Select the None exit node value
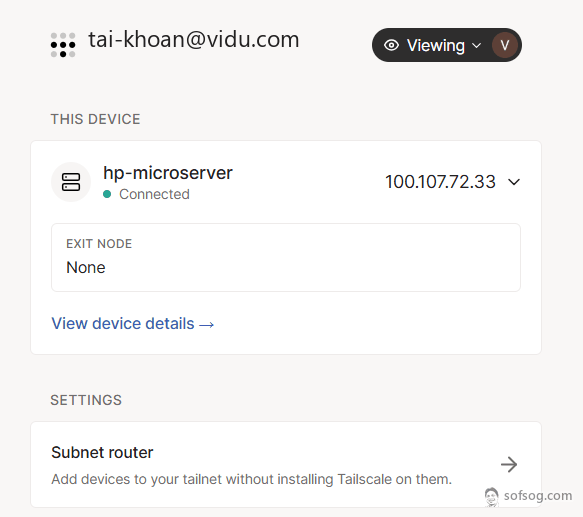583x517 pixels. coord(86,267)
